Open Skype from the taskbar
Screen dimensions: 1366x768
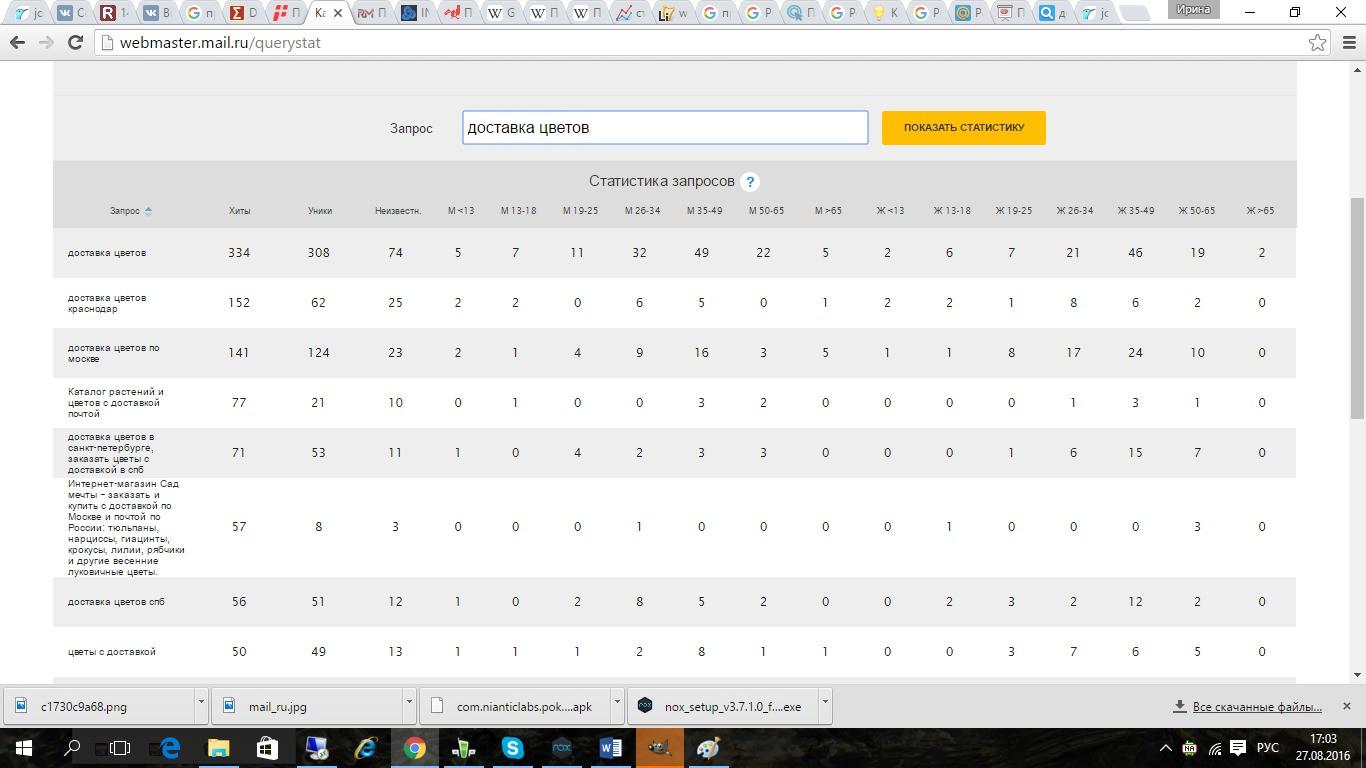[513, 748]
